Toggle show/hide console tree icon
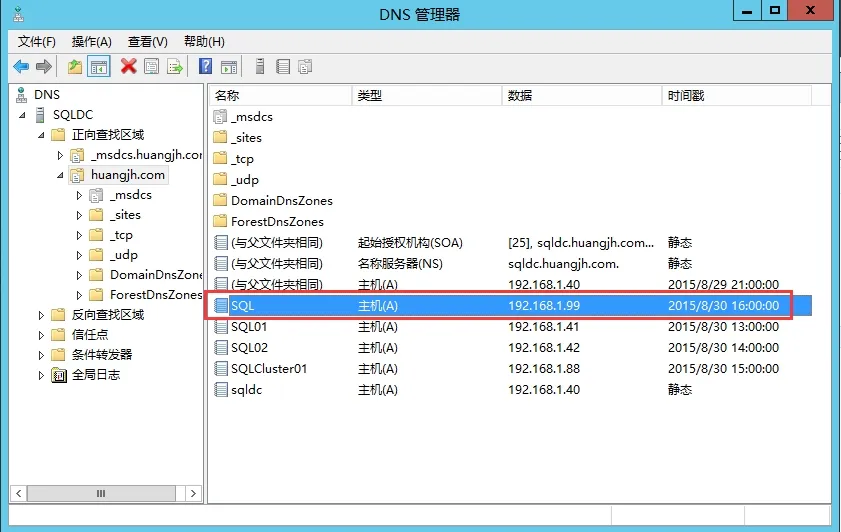Screen dimensions: 841x532 tap(99, 66)
